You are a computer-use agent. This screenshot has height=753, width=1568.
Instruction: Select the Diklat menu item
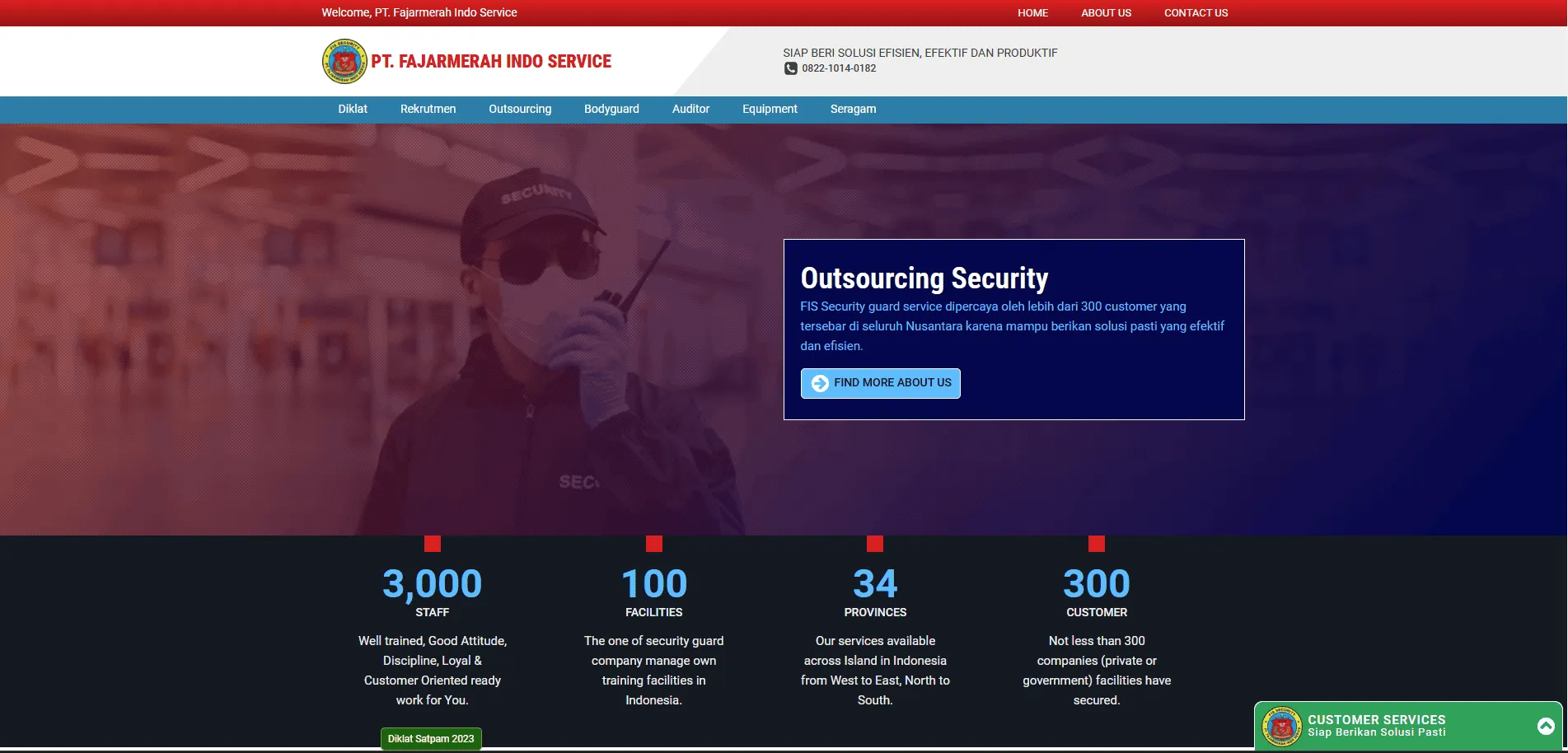pyautogui.click(x=353, y=110)
